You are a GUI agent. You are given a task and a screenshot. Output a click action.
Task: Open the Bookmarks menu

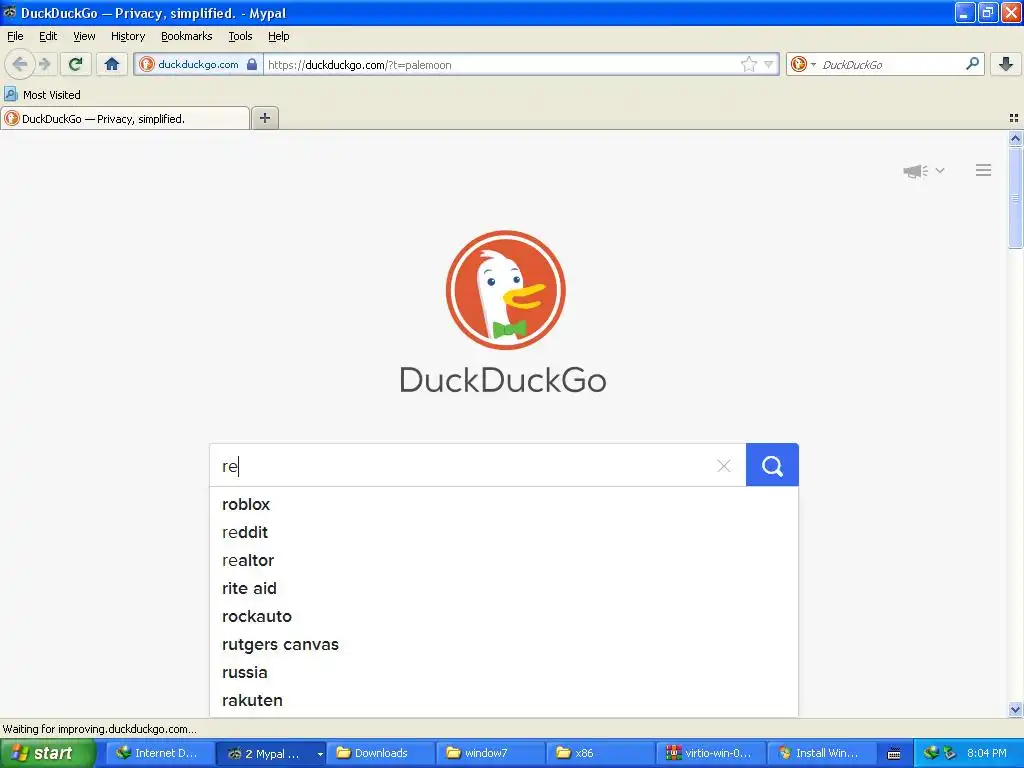187,36
